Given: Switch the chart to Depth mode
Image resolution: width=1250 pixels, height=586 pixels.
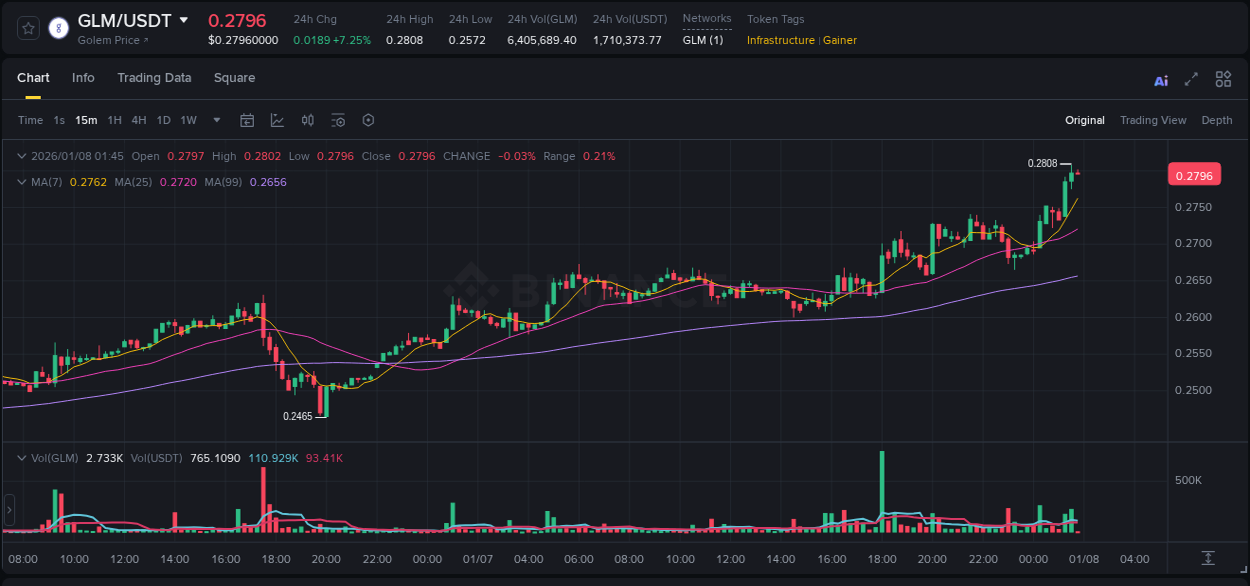Looking at the screenshot, I should click(x=1216, y=120).
